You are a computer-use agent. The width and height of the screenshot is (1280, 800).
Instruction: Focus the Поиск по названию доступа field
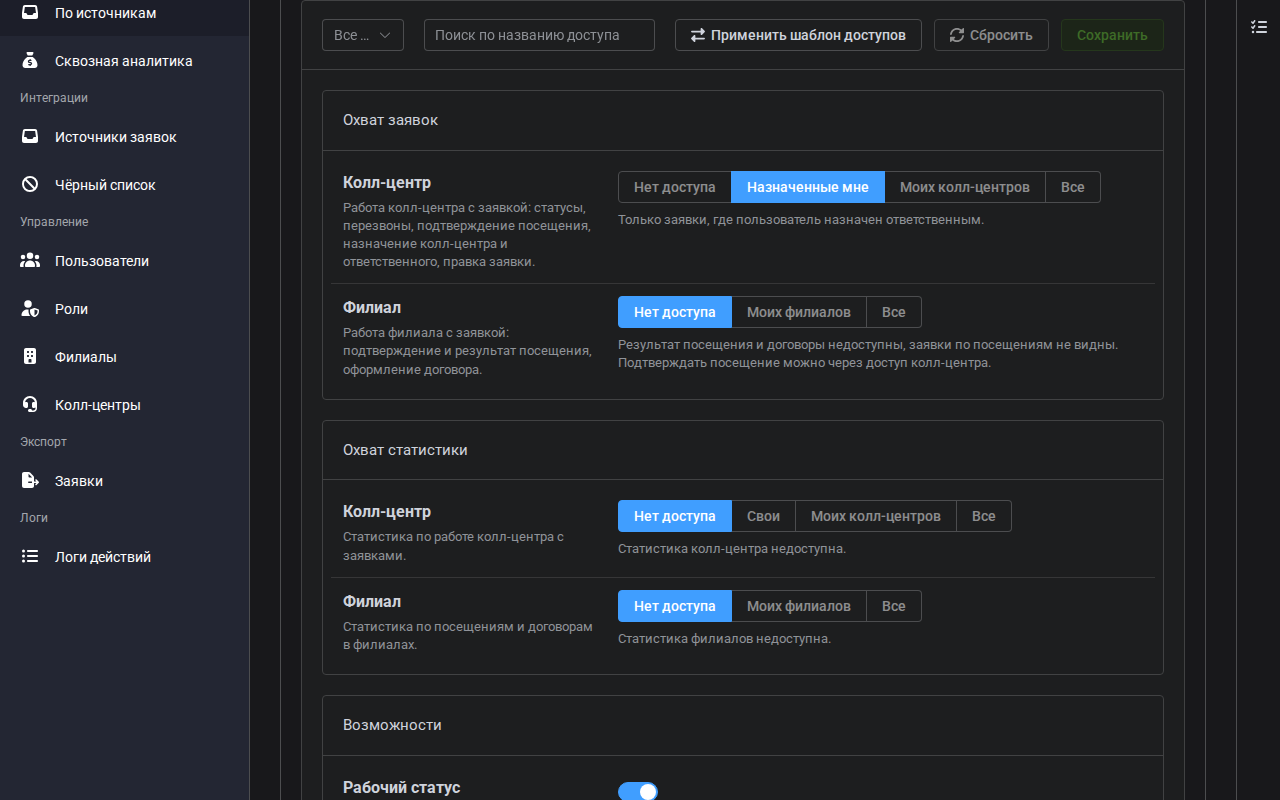click(539, 35)
